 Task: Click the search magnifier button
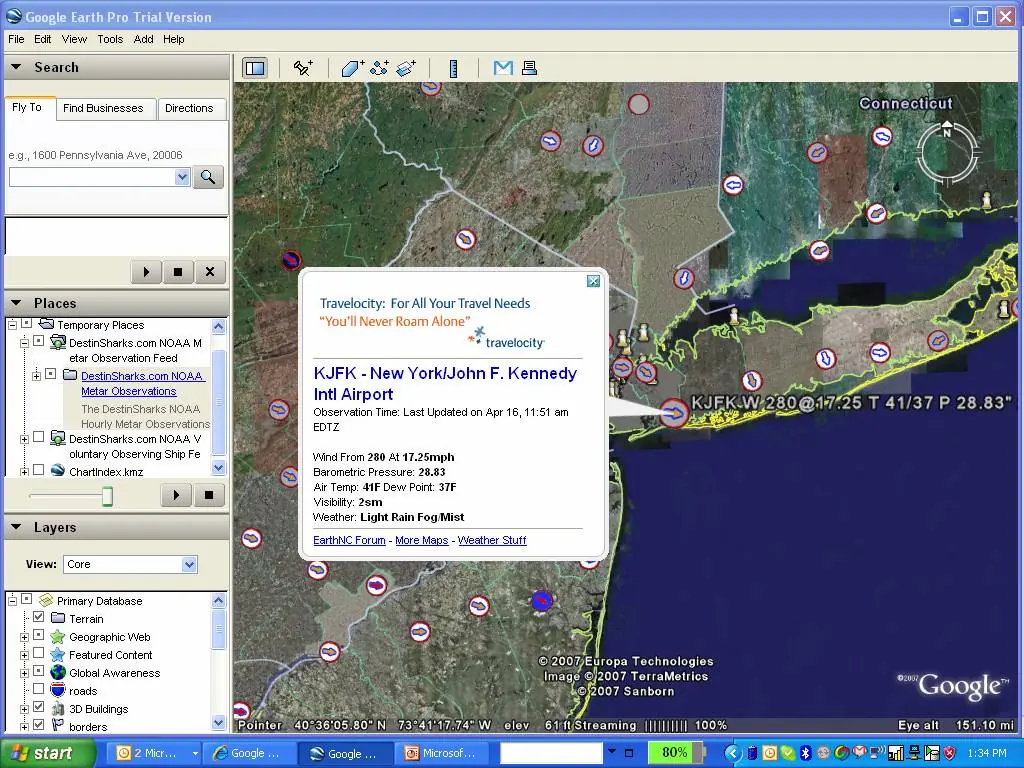[x=208, y=177]
